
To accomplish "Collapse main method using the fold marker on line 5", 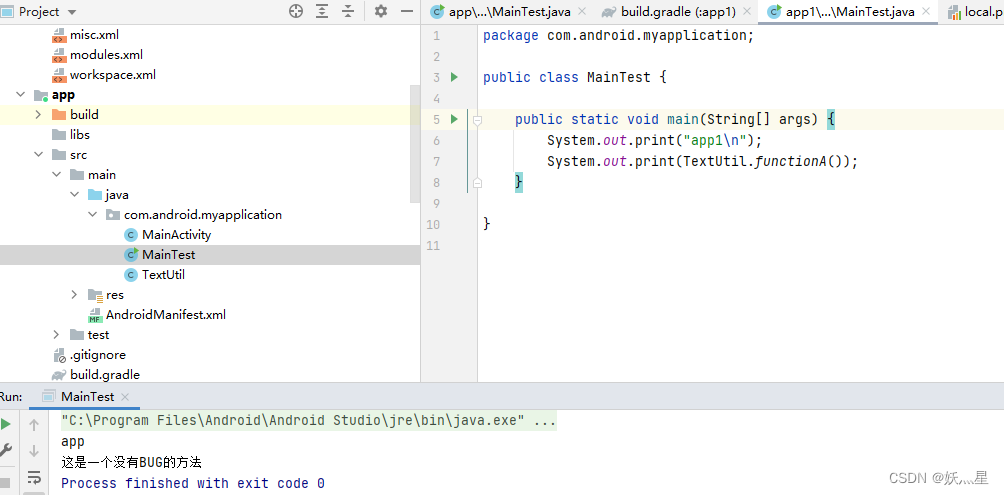I will 477,120.
